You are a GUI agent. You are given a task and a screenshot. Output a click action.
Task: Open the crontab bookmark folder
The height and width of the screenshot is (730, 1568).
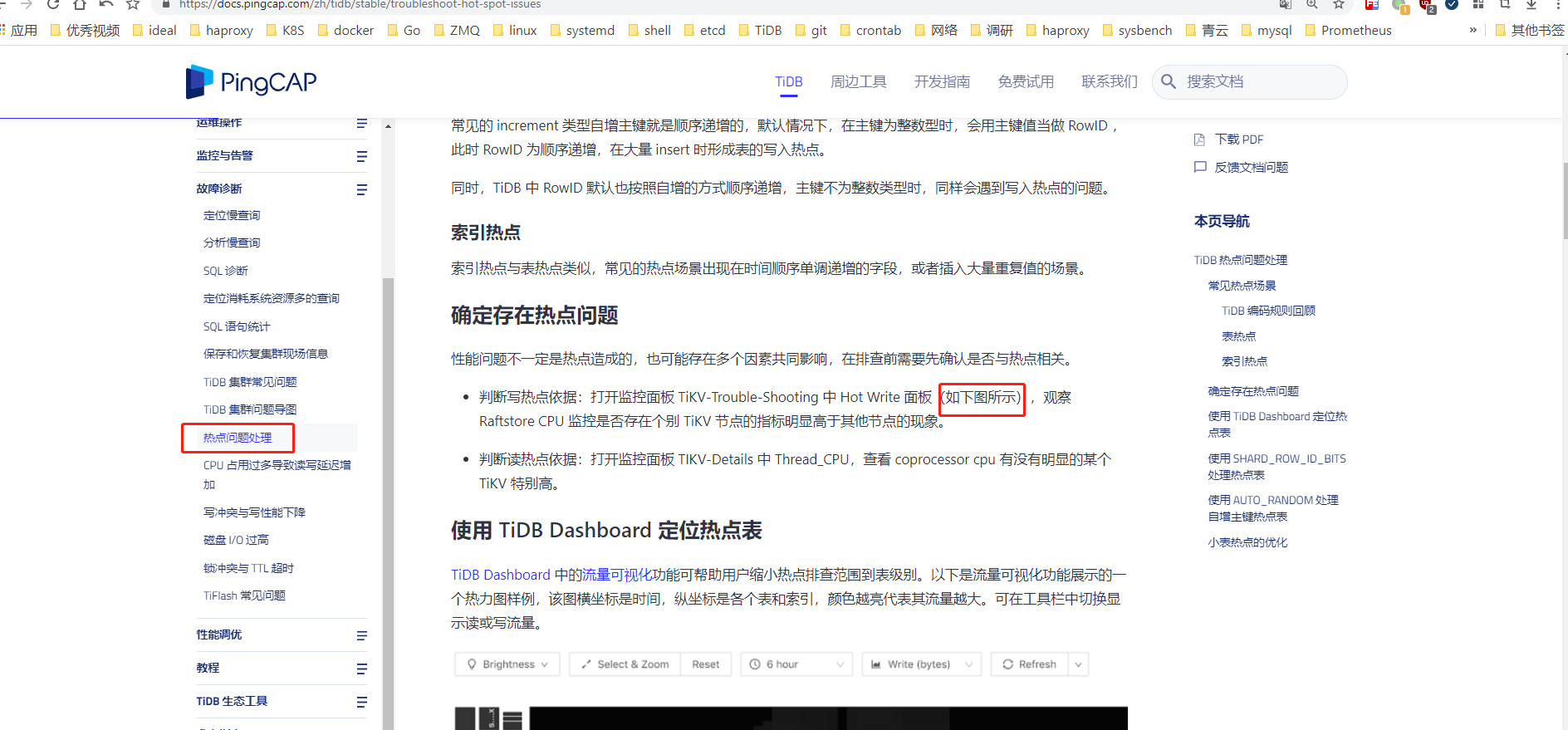point(870,31)
